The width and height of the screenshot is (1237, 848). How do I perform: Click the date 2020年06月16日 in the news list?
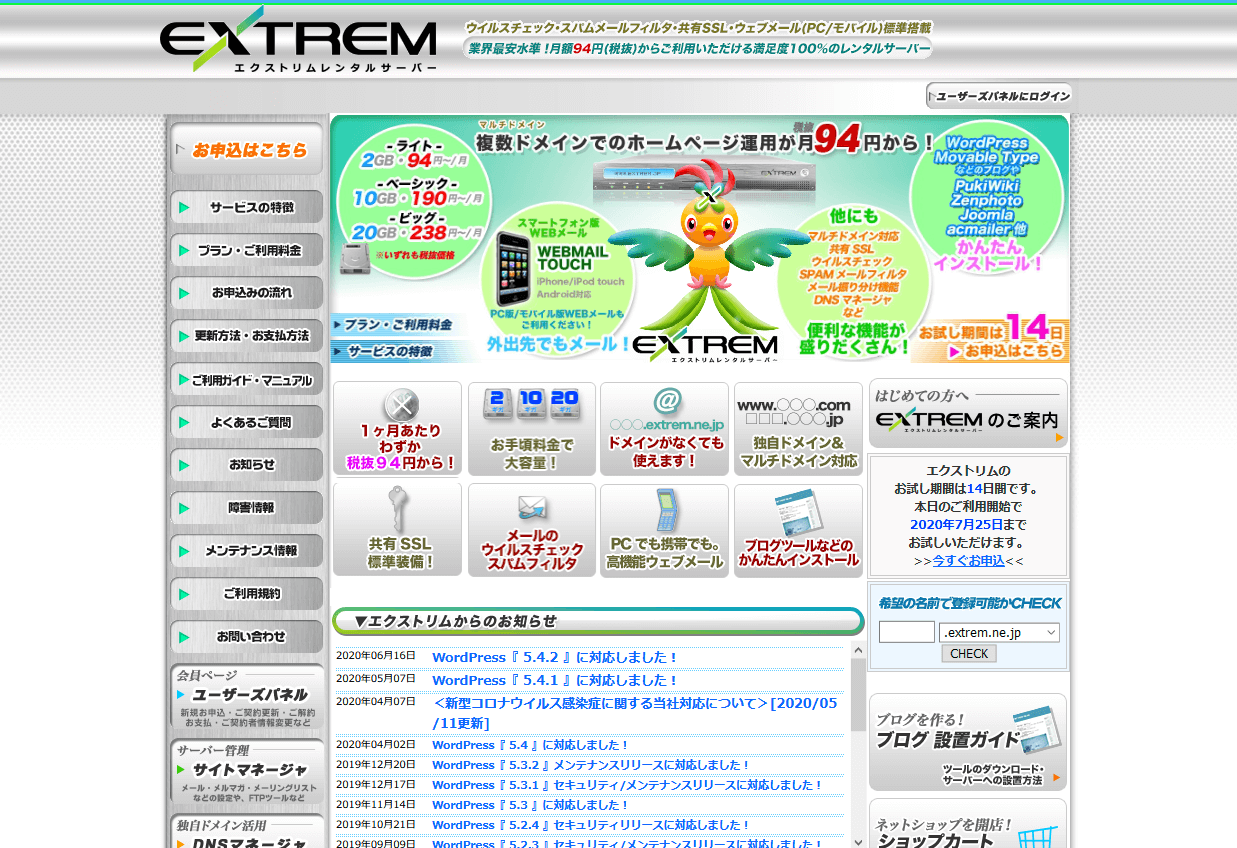[375, 656]
